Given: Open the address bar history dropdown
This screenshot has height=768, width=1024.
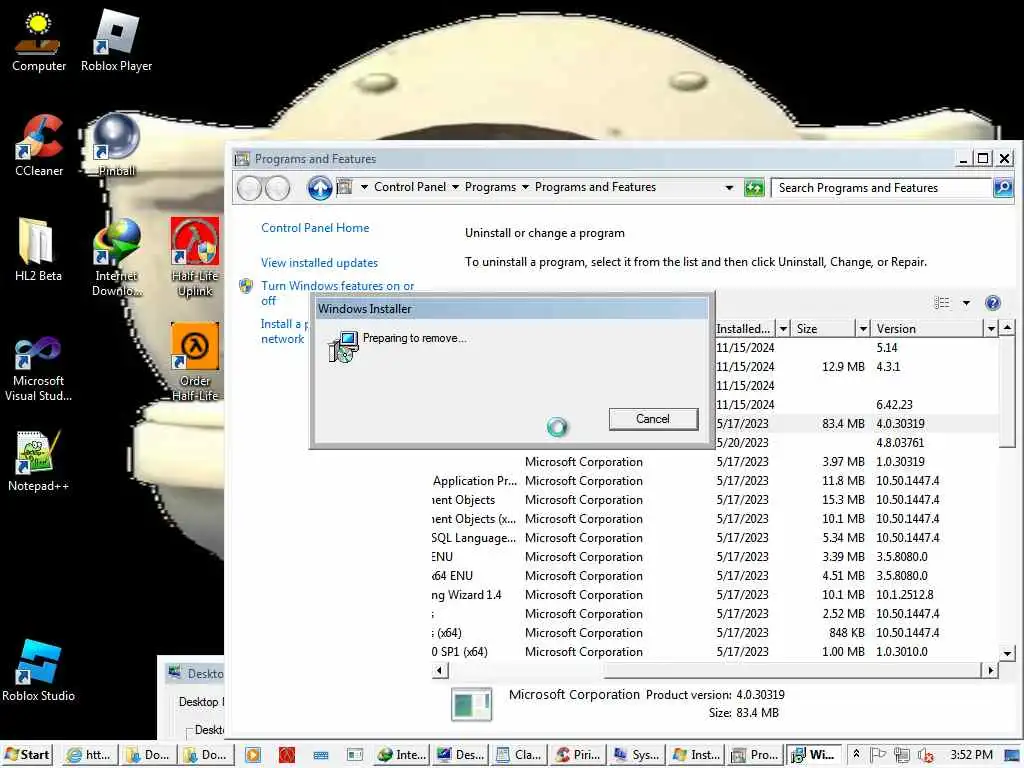Looking at the screenshot, I should click(729, 188).
